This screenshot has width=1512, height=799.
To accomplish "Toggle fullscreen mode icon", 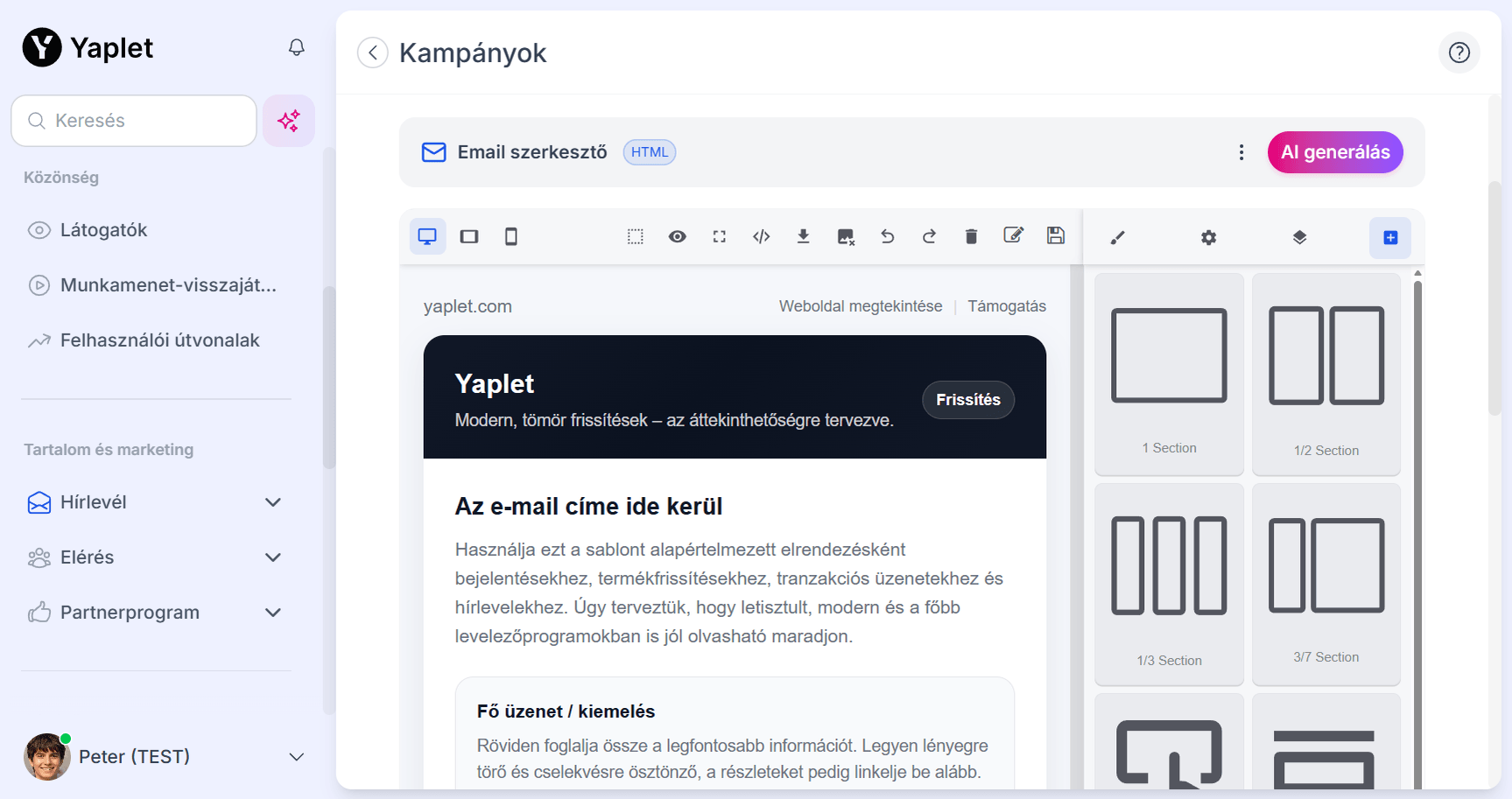I will [x=719, y=236].
